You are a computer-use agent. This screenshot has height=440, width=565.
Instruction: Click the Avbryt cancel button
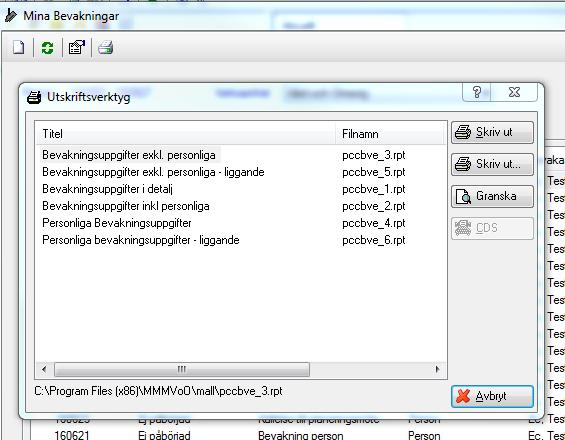click(492, 396)
